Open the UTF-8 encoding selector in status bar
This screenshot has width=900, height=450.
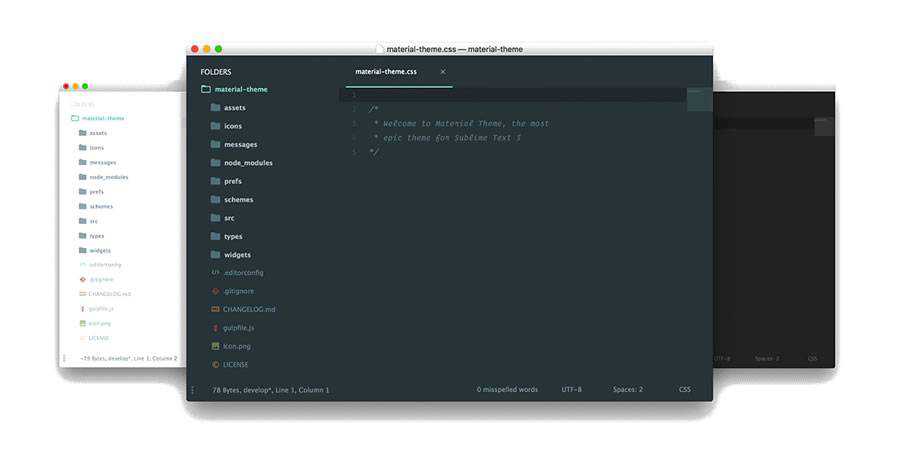571,390
